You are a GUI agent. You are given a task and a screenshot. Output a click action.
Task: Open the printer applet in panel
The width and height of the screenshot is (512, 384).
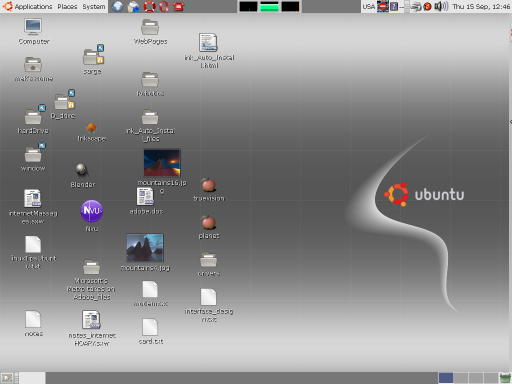click(x=416, y=6)
